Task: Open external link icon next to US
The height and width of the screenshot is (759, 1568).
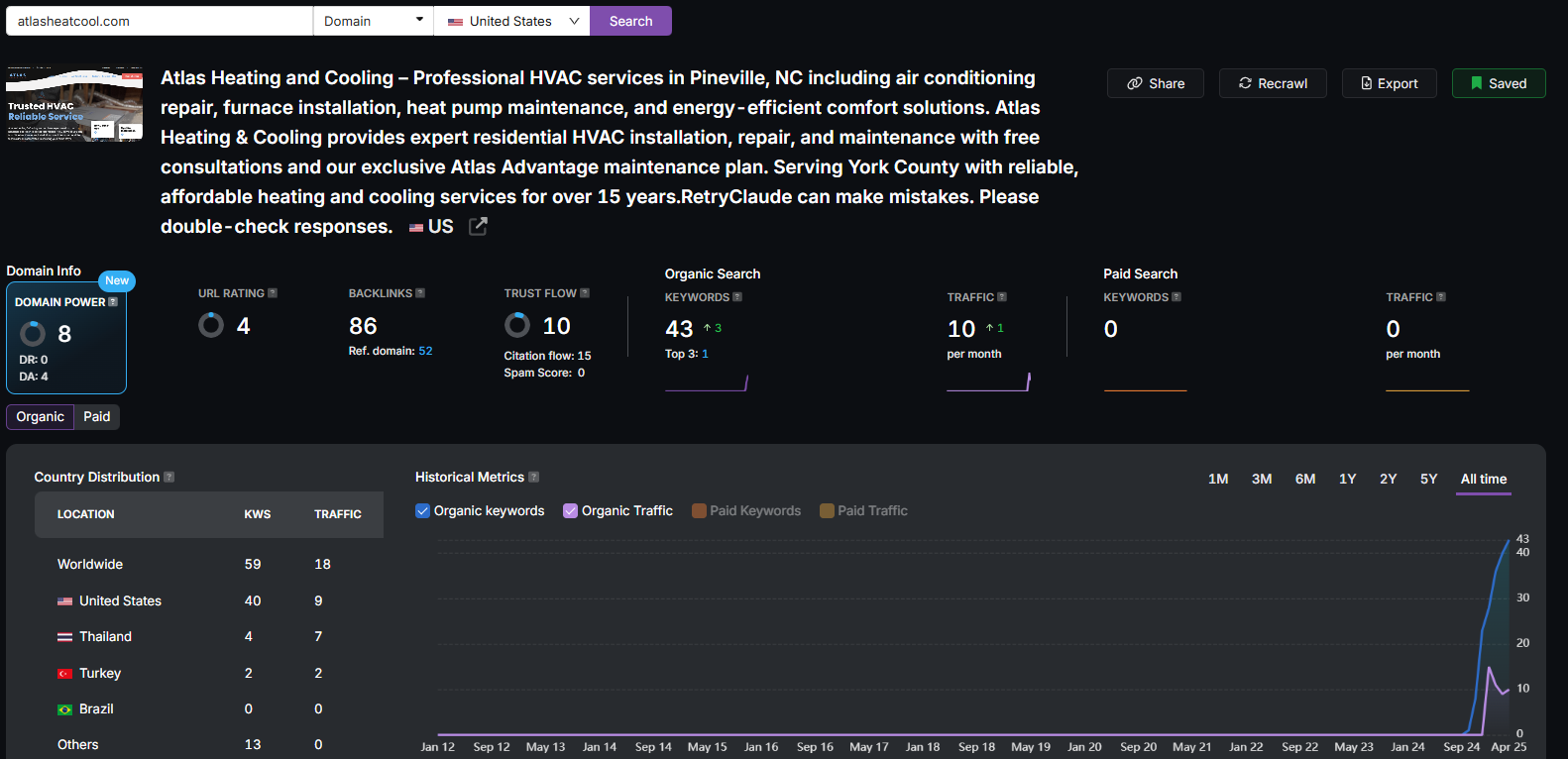Action: tap(478, 226)
